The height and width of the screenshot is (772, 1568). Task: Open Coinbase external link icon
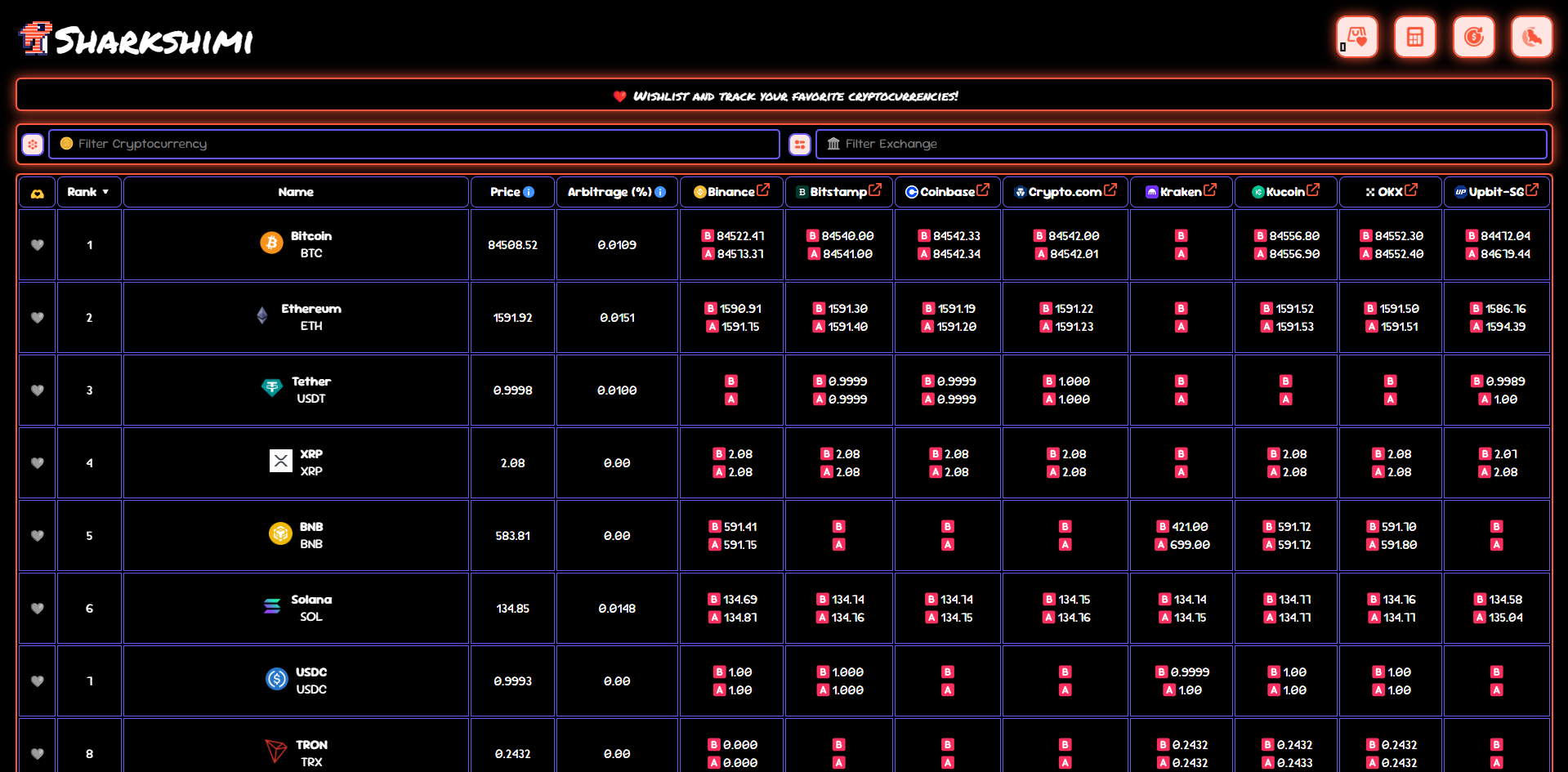tap(983, 190)
